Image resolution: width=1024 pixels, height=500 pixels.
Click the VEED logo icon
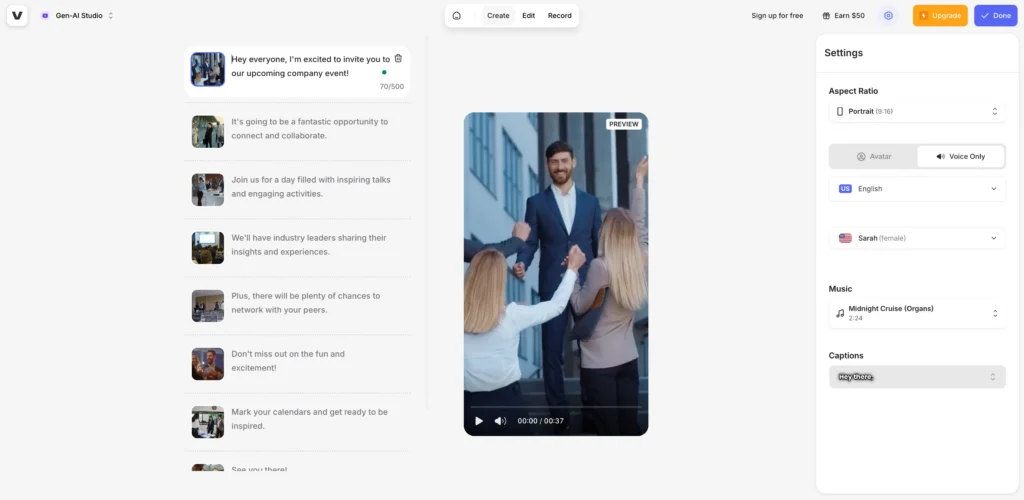click(x=17, y=16)
